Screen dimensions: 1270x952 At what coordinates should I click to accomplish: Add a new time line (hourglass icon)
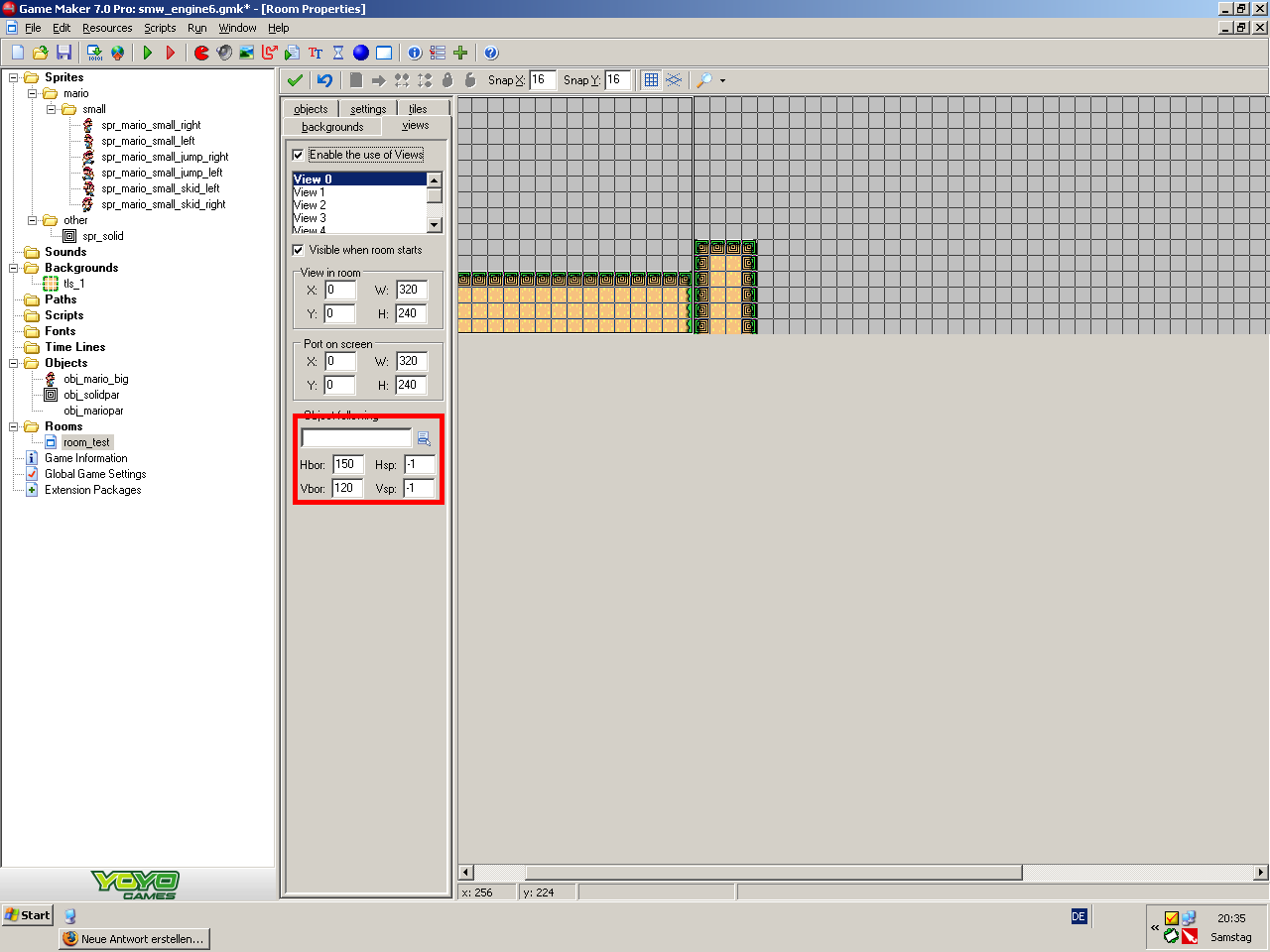click(x=338, y=53)
